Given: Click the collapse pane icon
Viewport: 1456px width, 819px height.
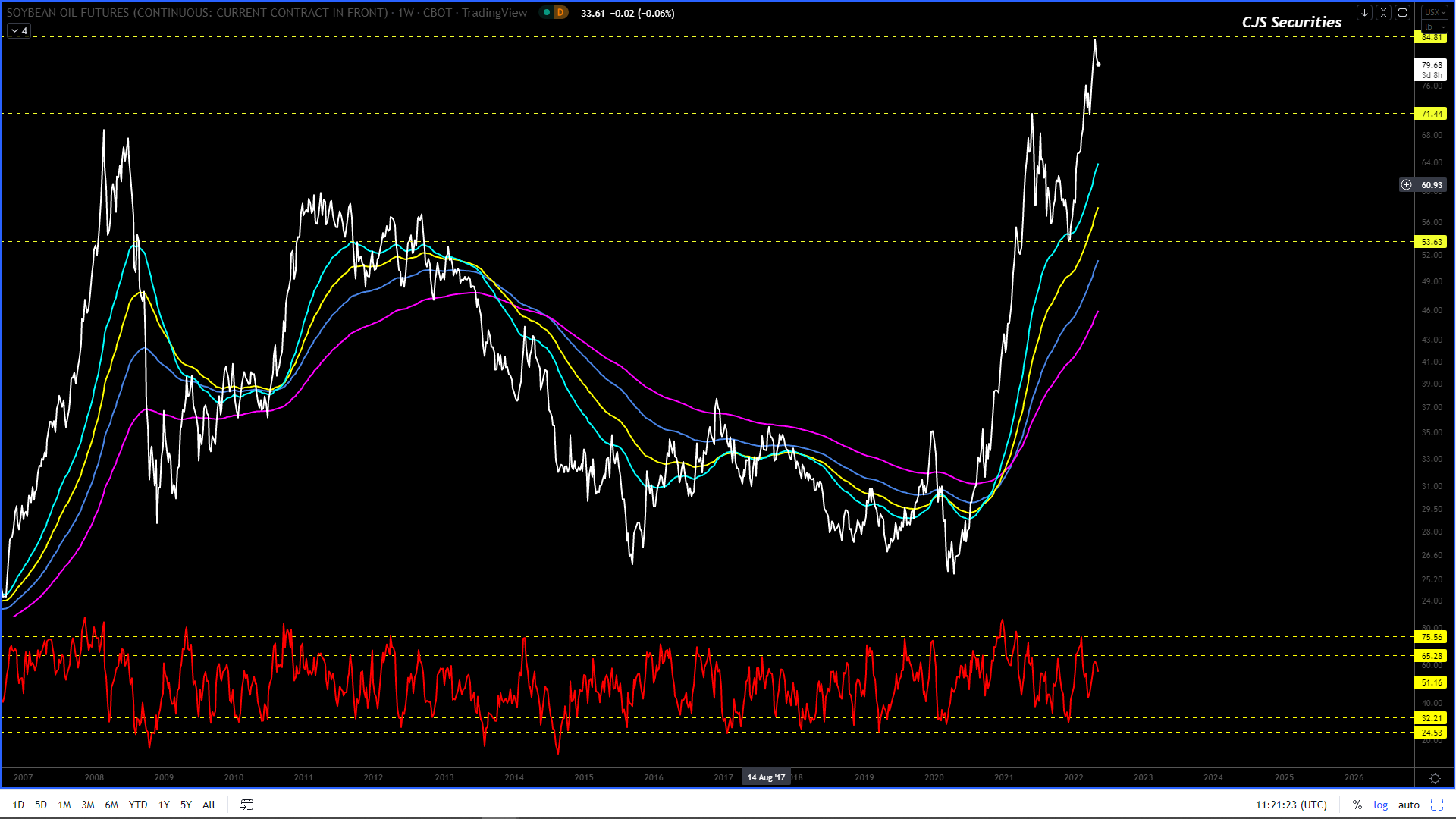Looking at the screenshot, I should [1383, 12].
